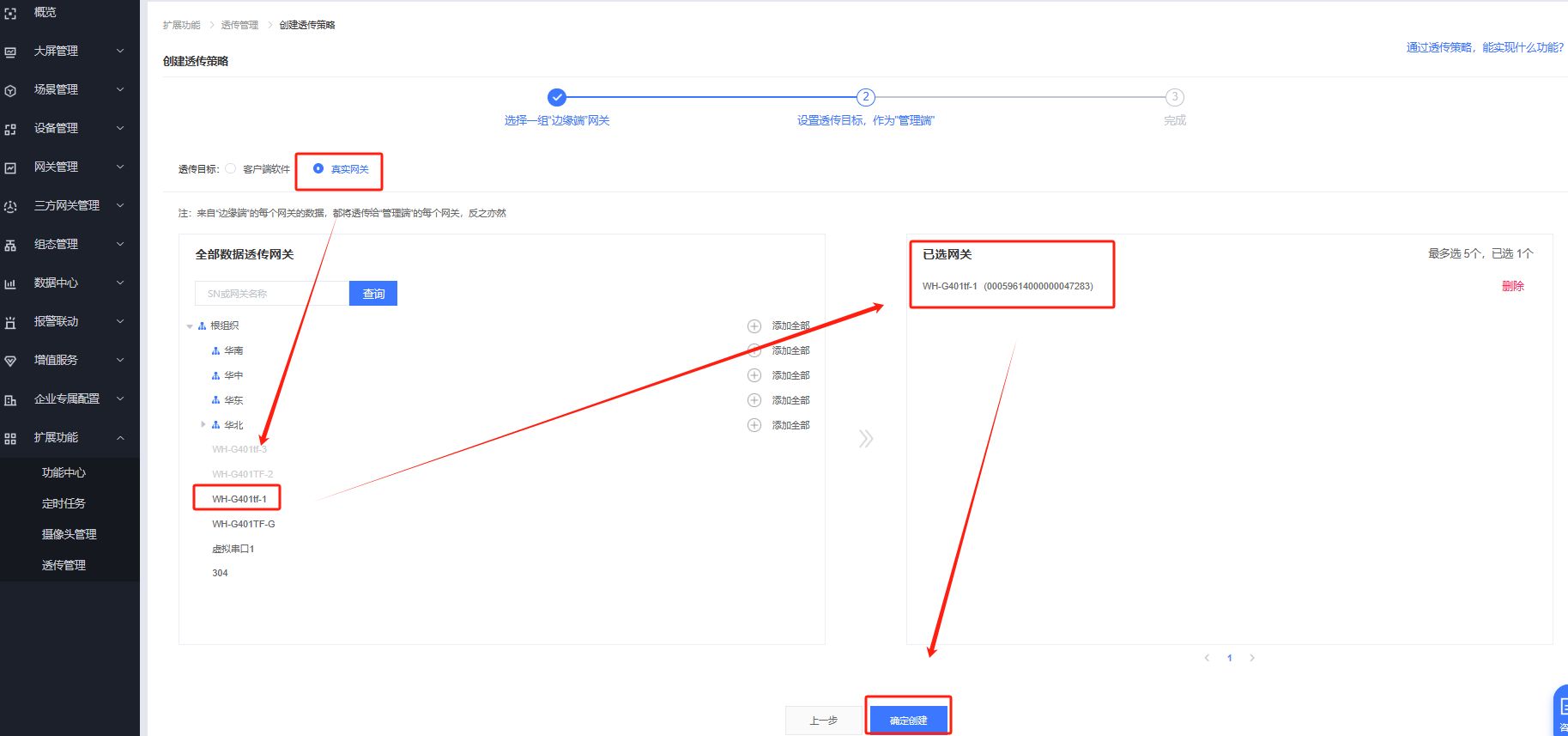The height and width of the screenshot is (736, 1568).
Task: Select the 客户端软件 radio option
Action: (x=231, y=168)
